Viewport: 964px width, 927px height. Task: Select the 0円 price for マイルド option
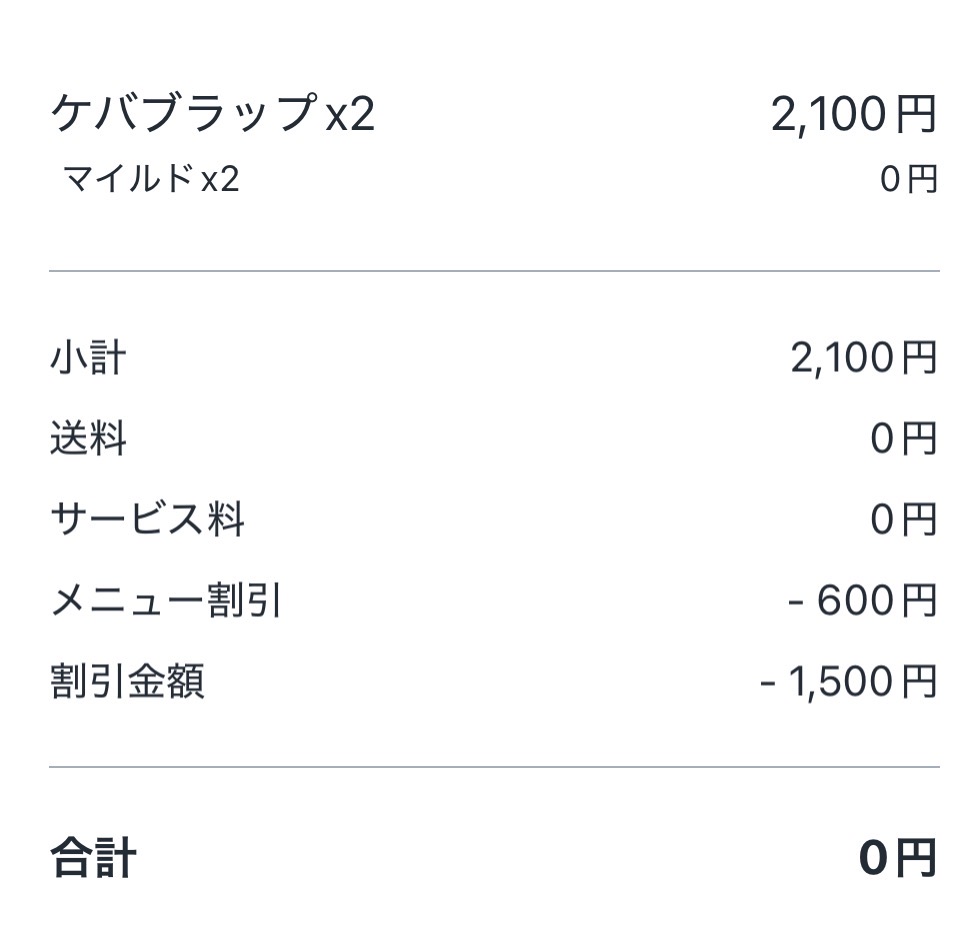pos(908,180)
